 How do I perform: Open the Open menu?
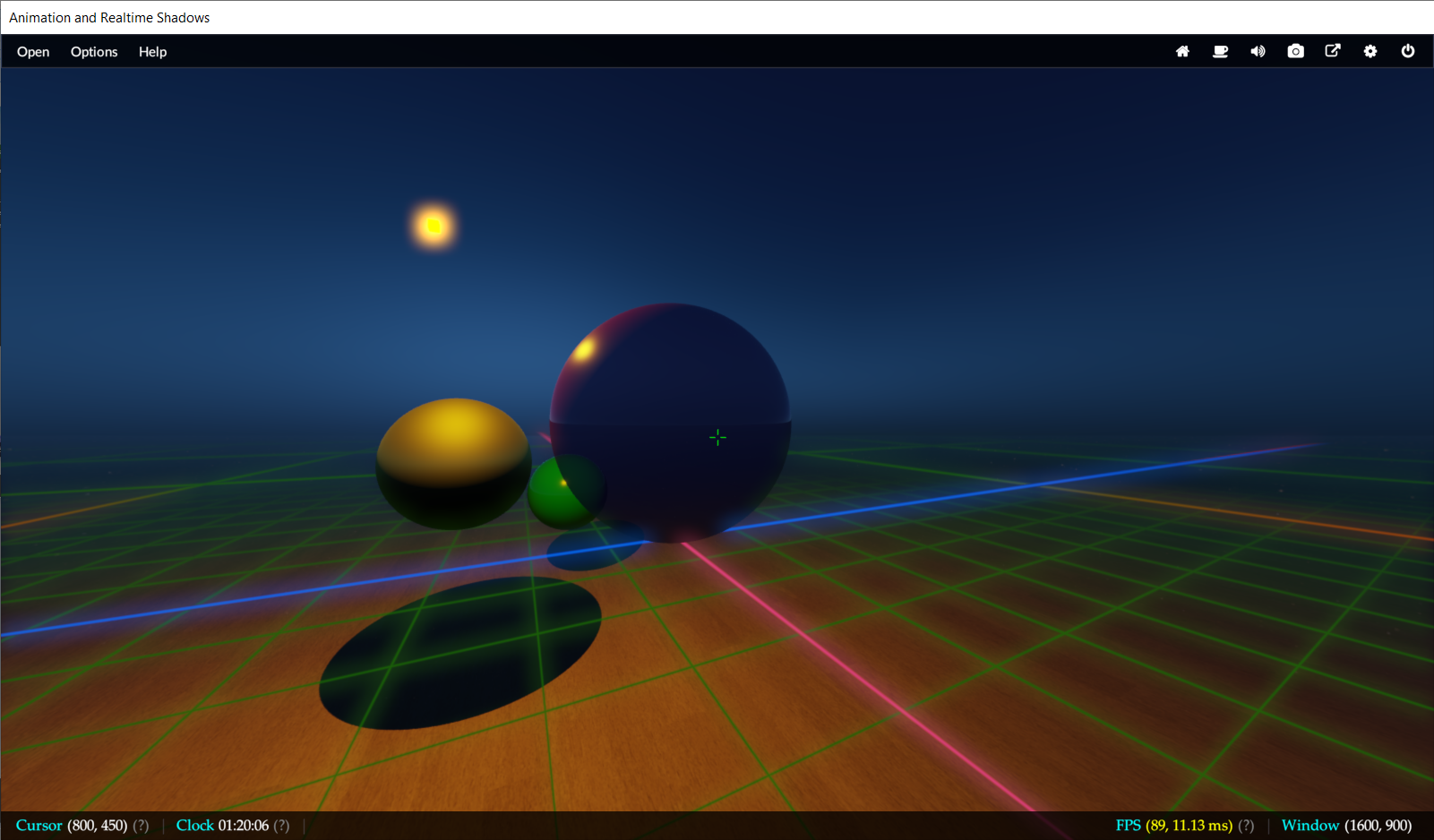tap(33, 52)
